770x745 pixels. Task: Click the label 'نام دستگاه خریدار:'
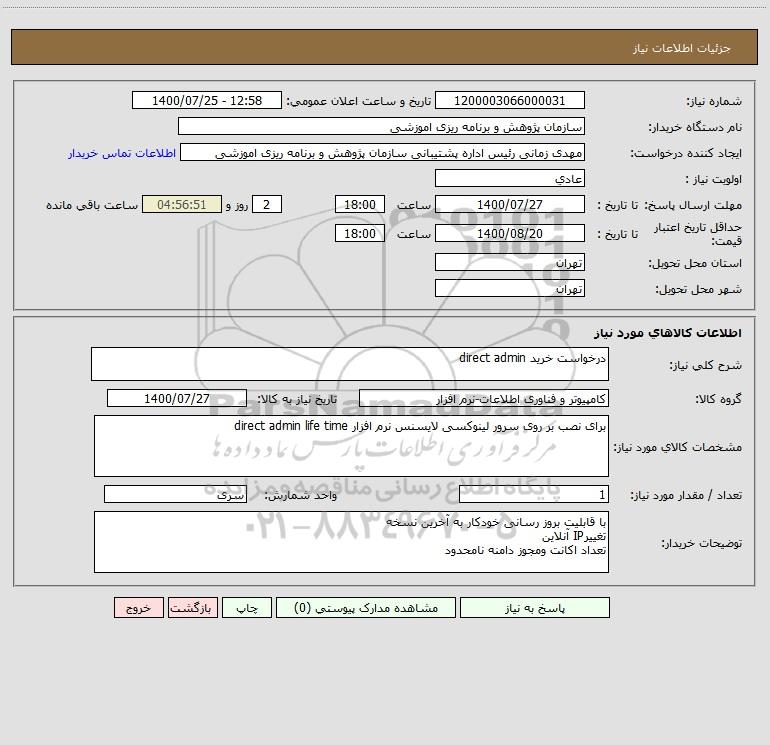click(x=695, y=127)
